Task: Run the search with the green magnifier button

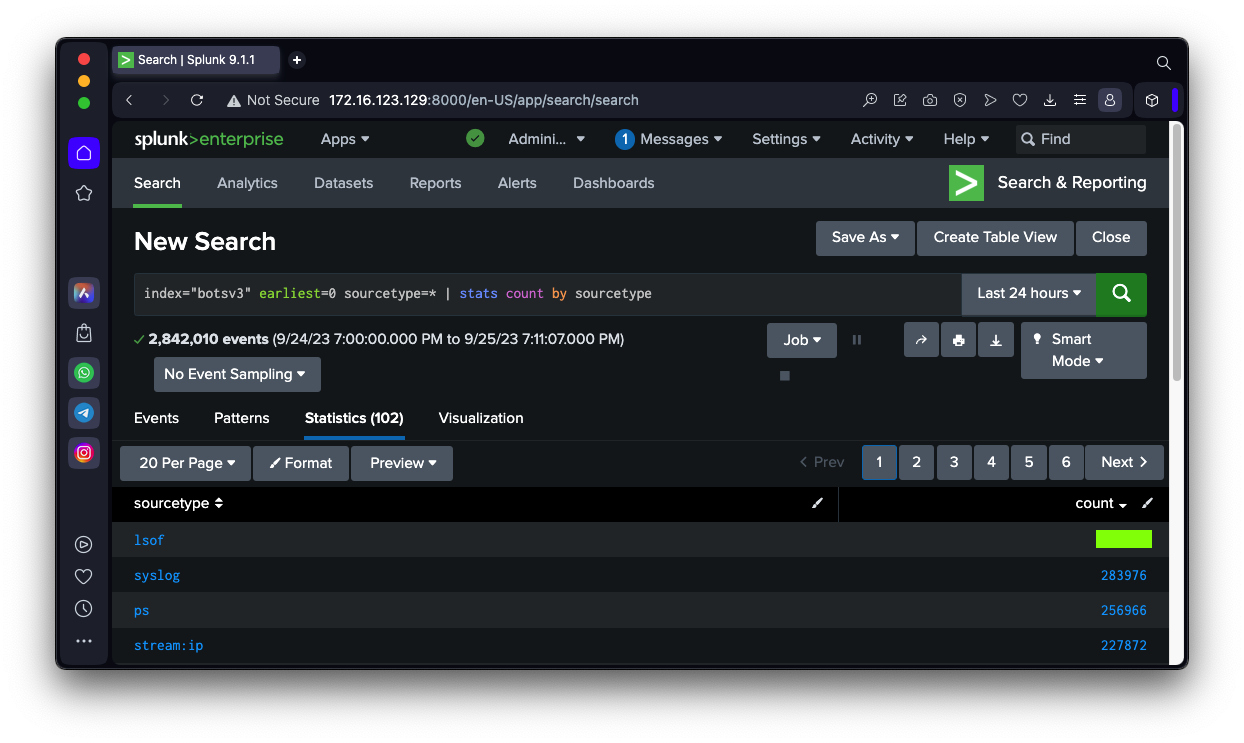Action: (1121, 294)
